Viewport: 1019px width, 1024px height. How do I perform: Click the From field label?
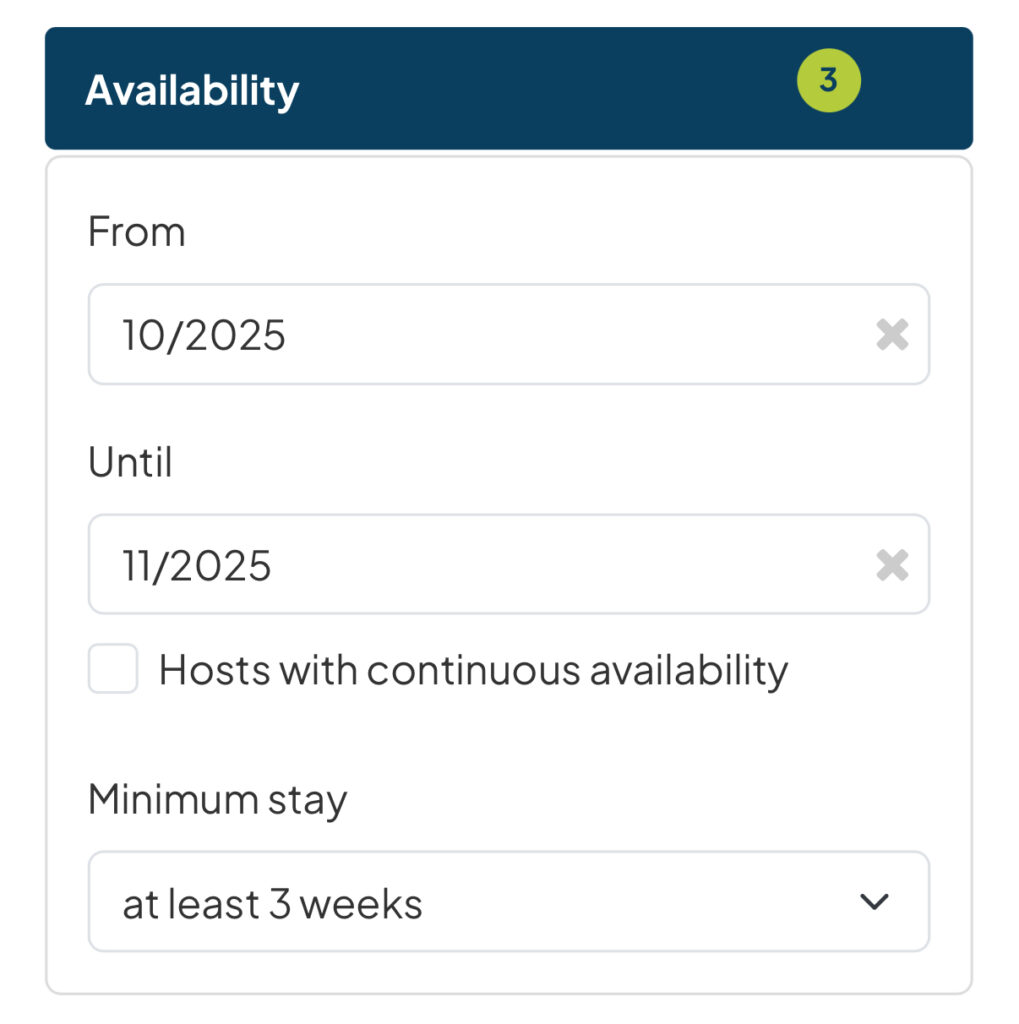(x=136, y=232)
